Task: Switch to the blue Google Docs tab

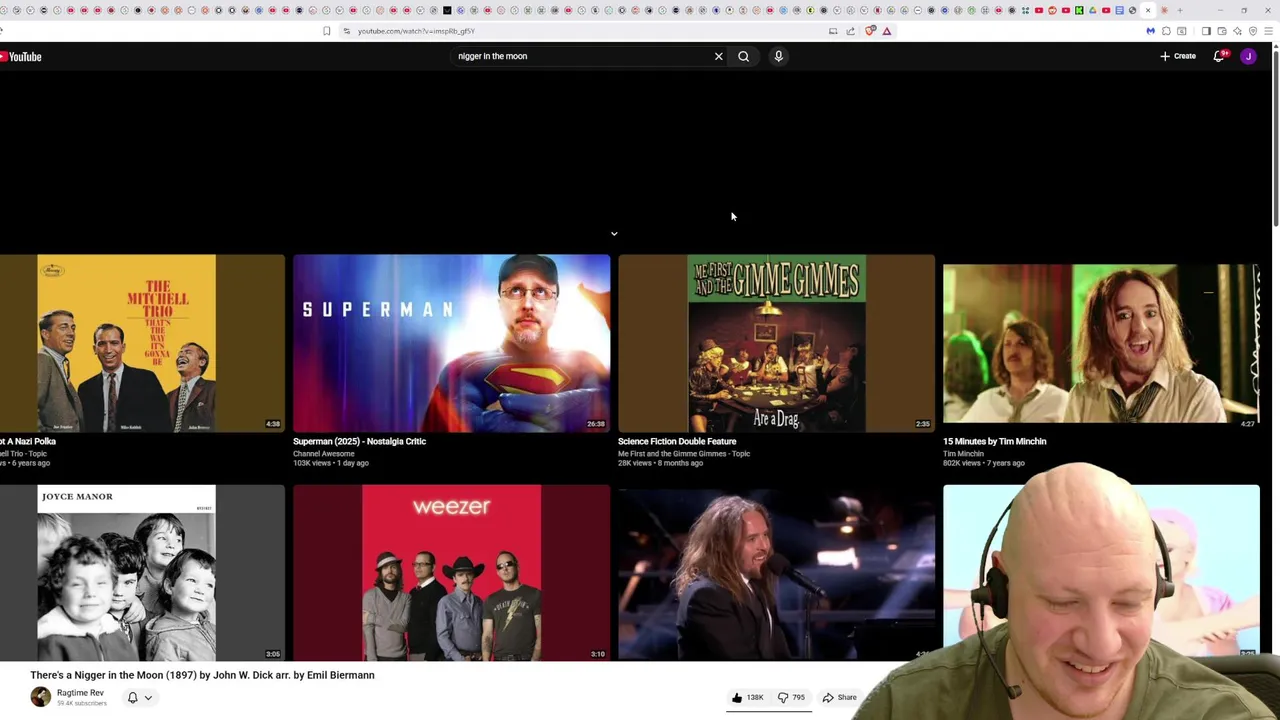Action: click(1119, 10)
